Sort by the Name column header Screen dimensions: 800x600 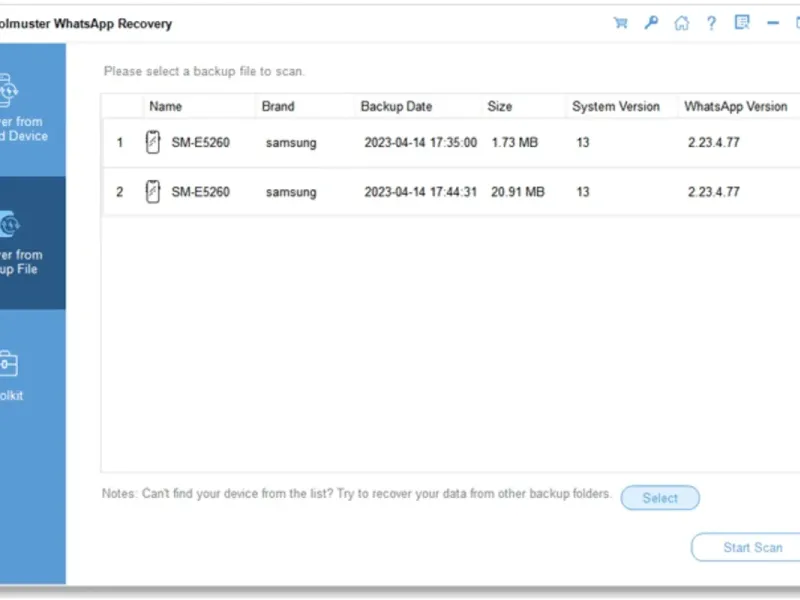click(x=165, y=106)
